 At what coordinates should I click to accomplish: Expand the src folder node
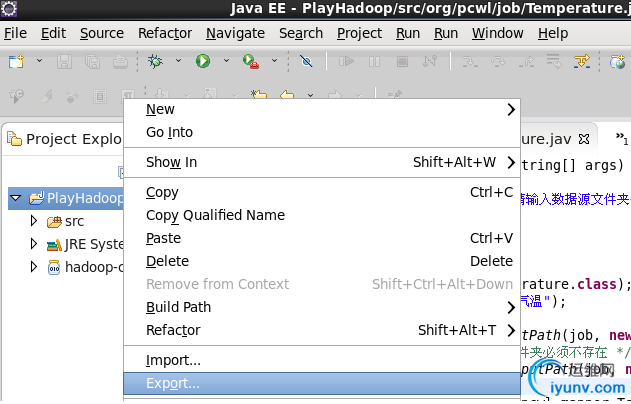[34, 221]
